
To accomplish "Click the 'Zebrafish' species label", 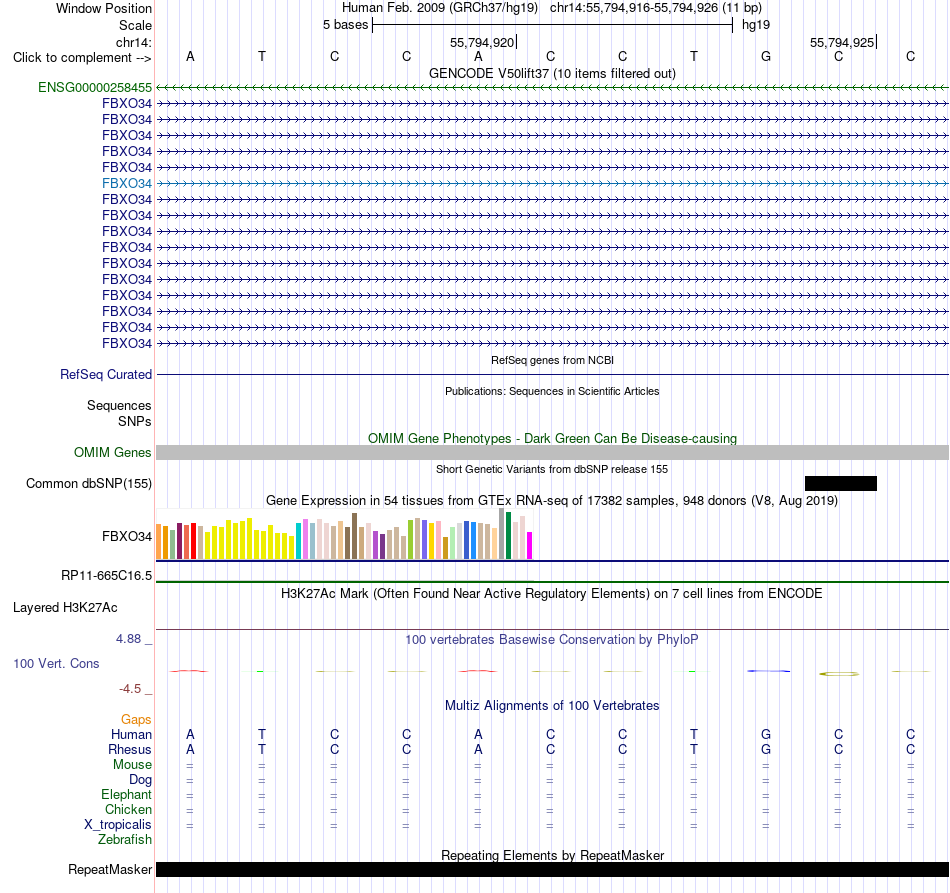I will coord(125,840).
